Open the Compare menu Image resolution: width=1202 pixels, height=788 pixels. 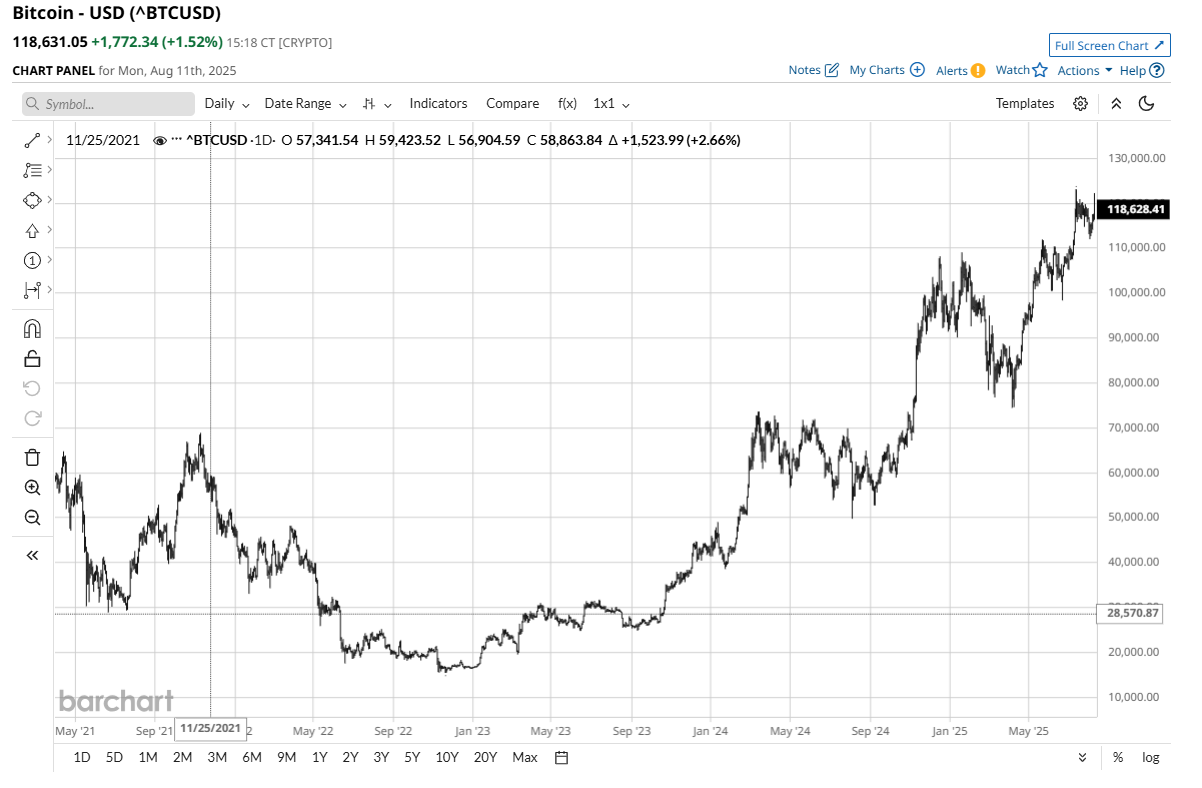point(512,104)
